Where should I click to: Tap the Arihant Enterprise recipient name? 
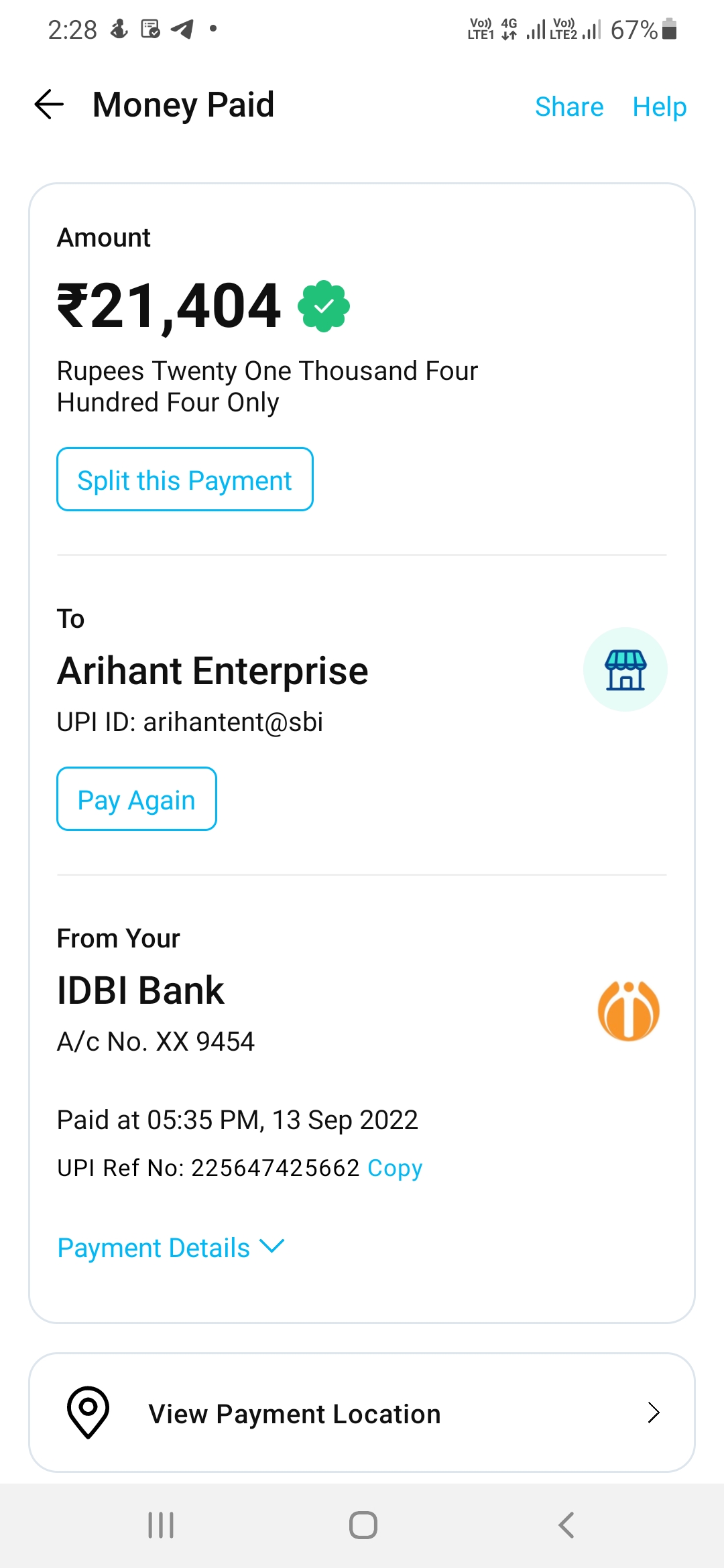[213, 671]
